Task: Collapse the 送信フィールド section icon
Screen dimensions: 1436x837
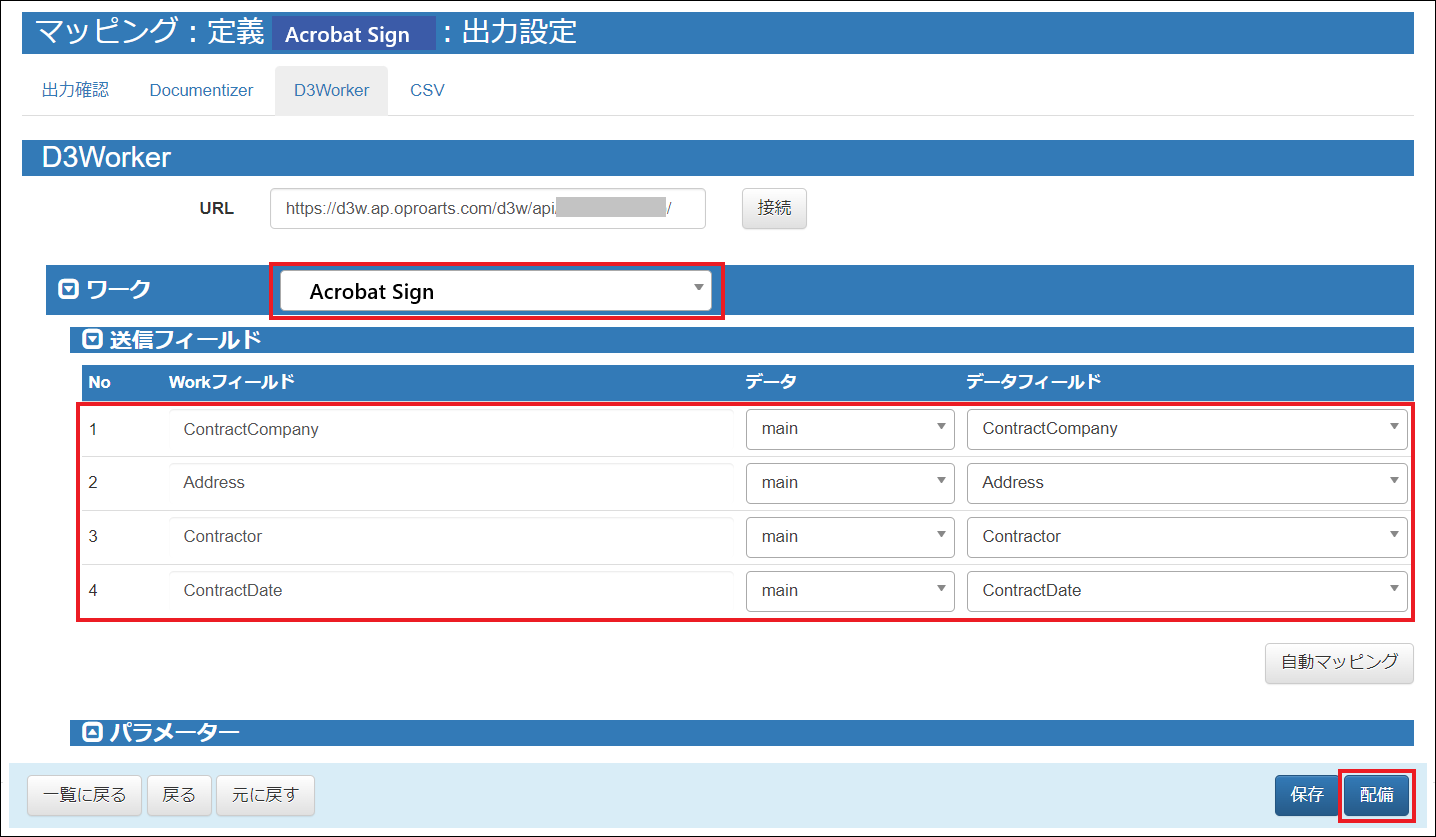Action: 92,340
